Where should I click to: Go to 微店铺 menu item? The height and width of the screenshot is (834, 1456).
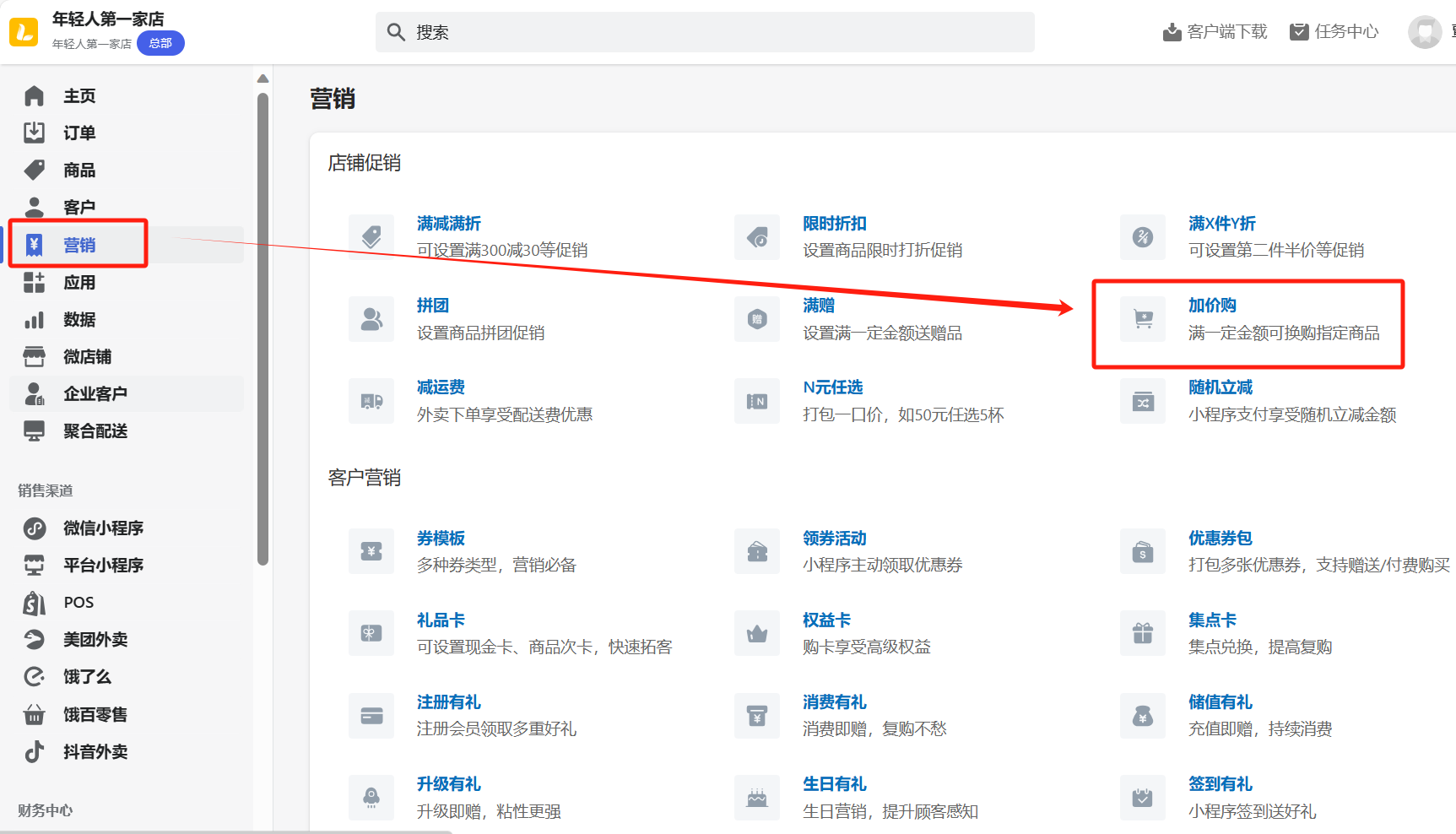click(127, 356)
